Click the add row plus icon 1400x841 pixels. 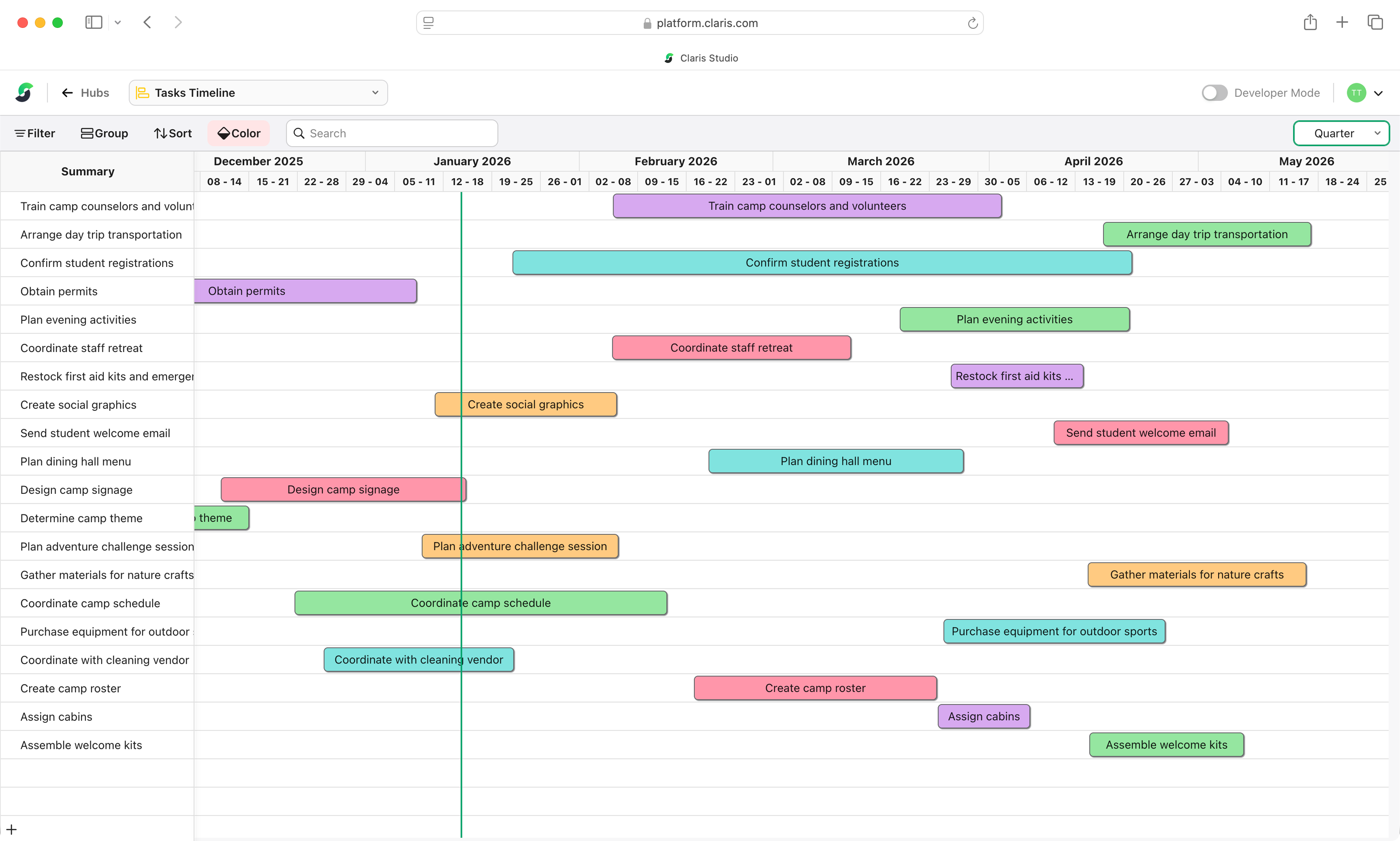click(11, 830)
